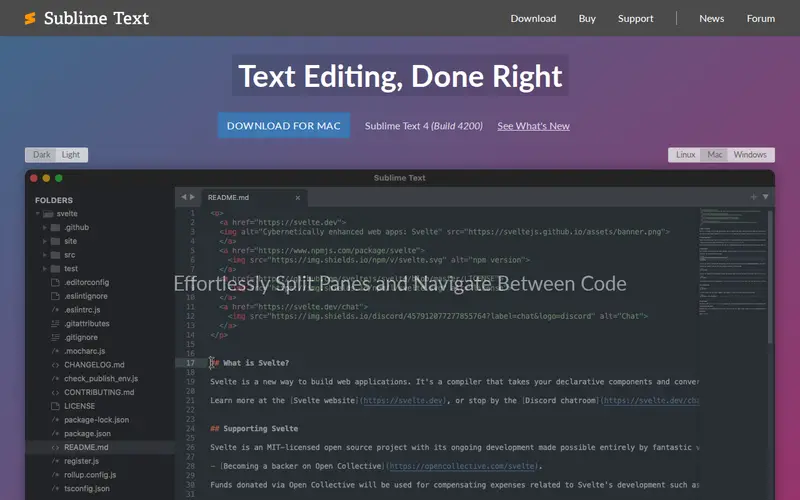Open the Buy page link
Image resolution: width=800 pixels, height=500 pixels.
pos(587,18)
